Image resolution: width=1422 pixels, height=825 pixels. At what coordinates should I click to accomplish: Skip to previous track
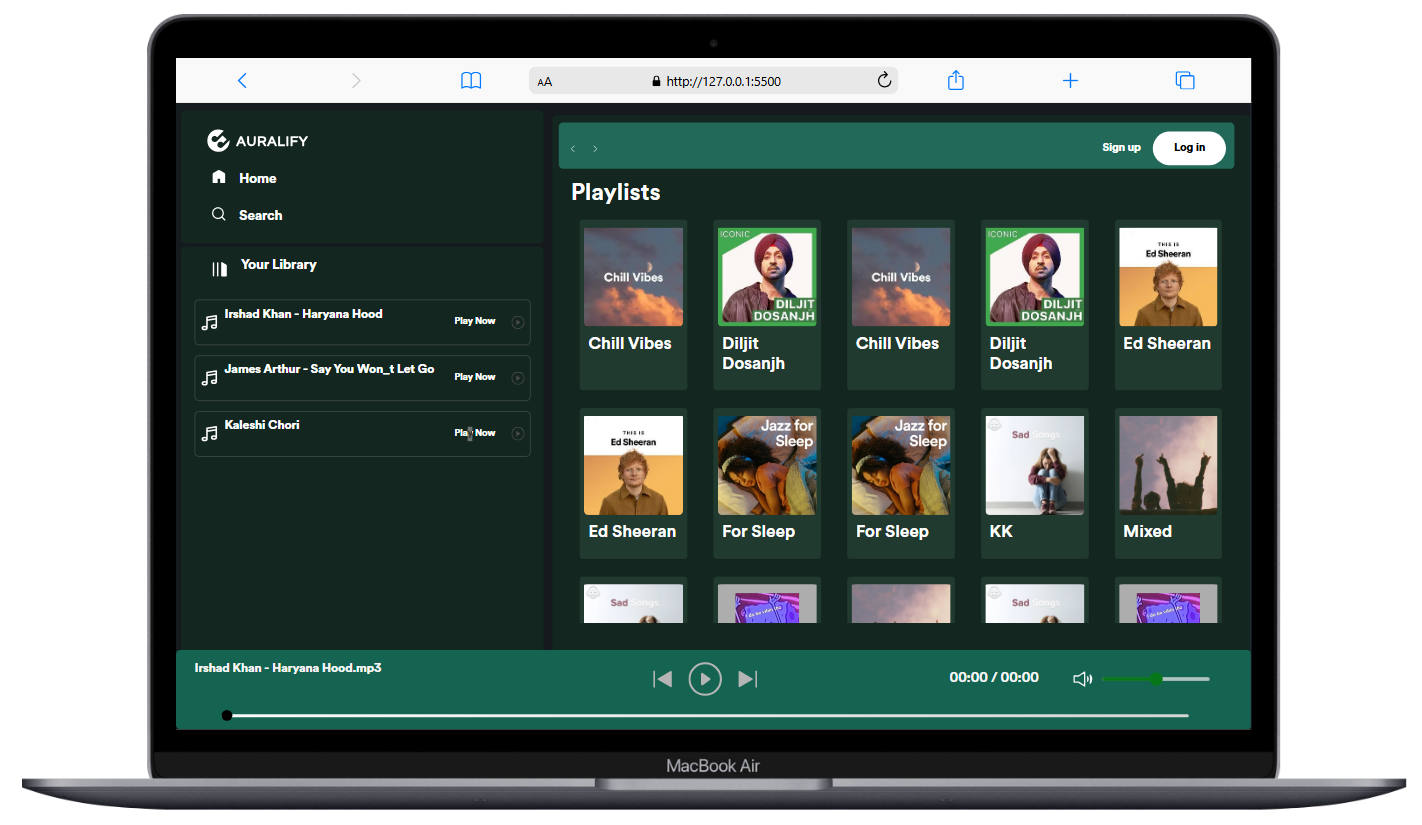point(662,679)
